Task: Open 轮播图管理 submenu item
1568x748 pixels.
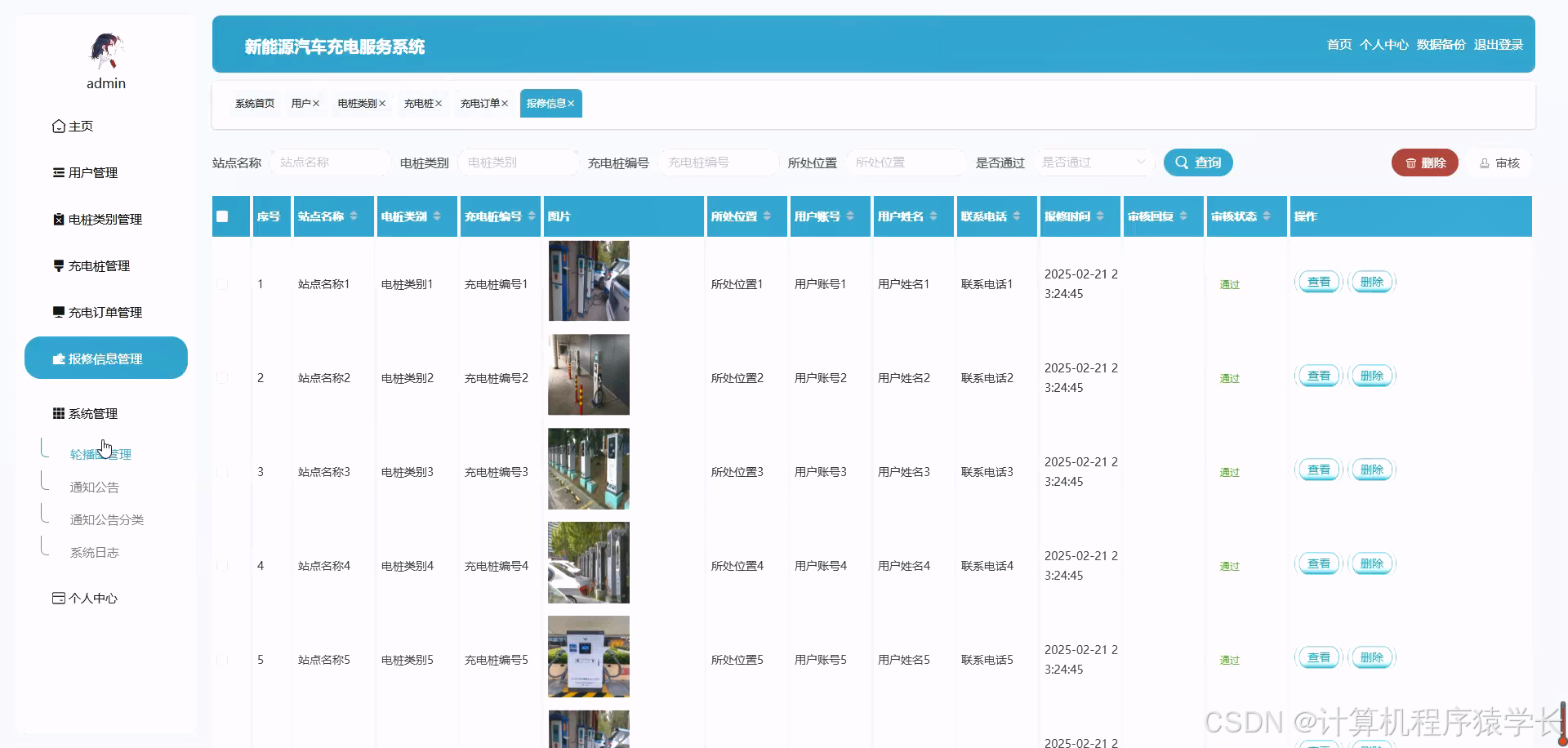Action: (100, 454)
